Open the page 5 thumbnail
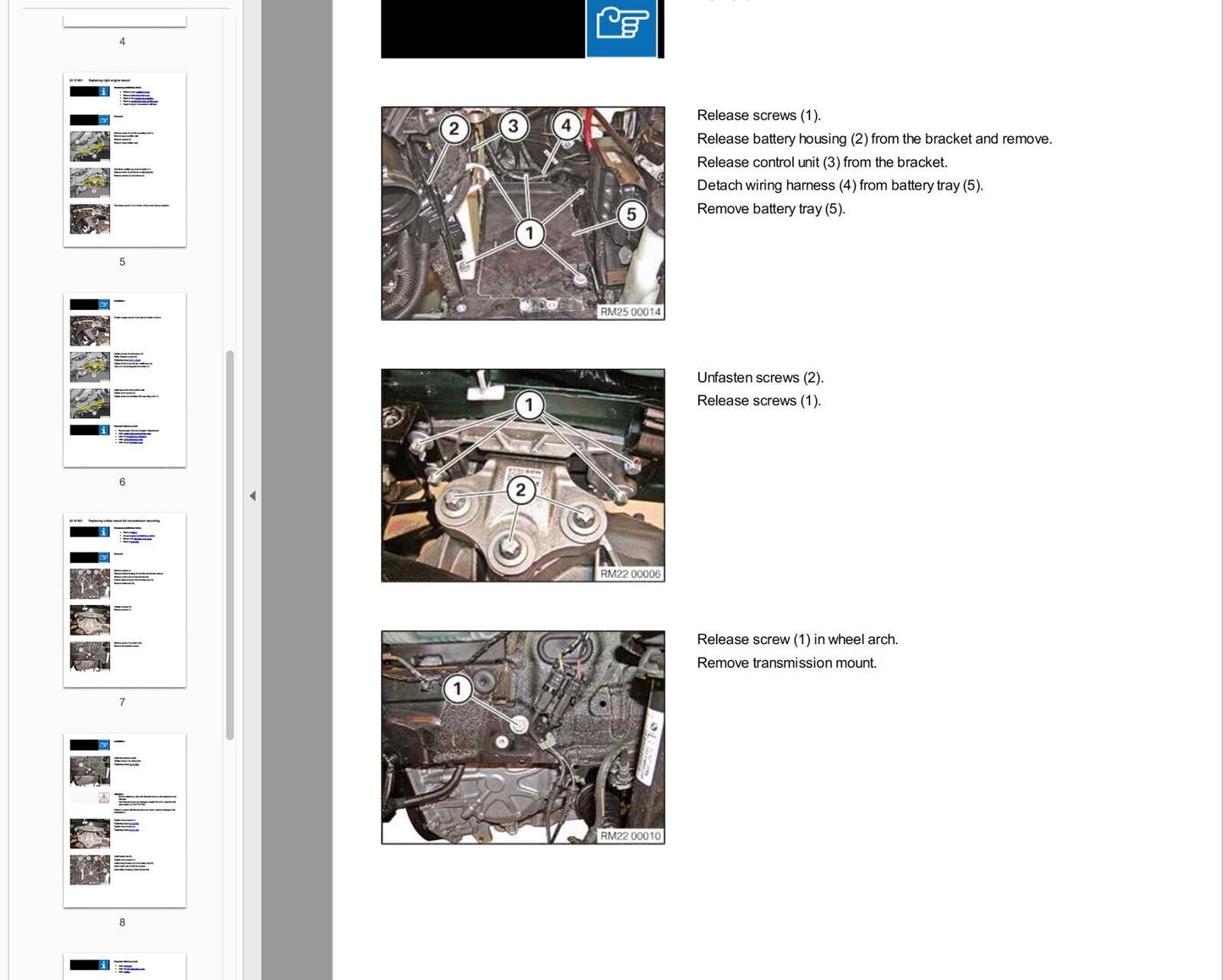 point(124,160)
